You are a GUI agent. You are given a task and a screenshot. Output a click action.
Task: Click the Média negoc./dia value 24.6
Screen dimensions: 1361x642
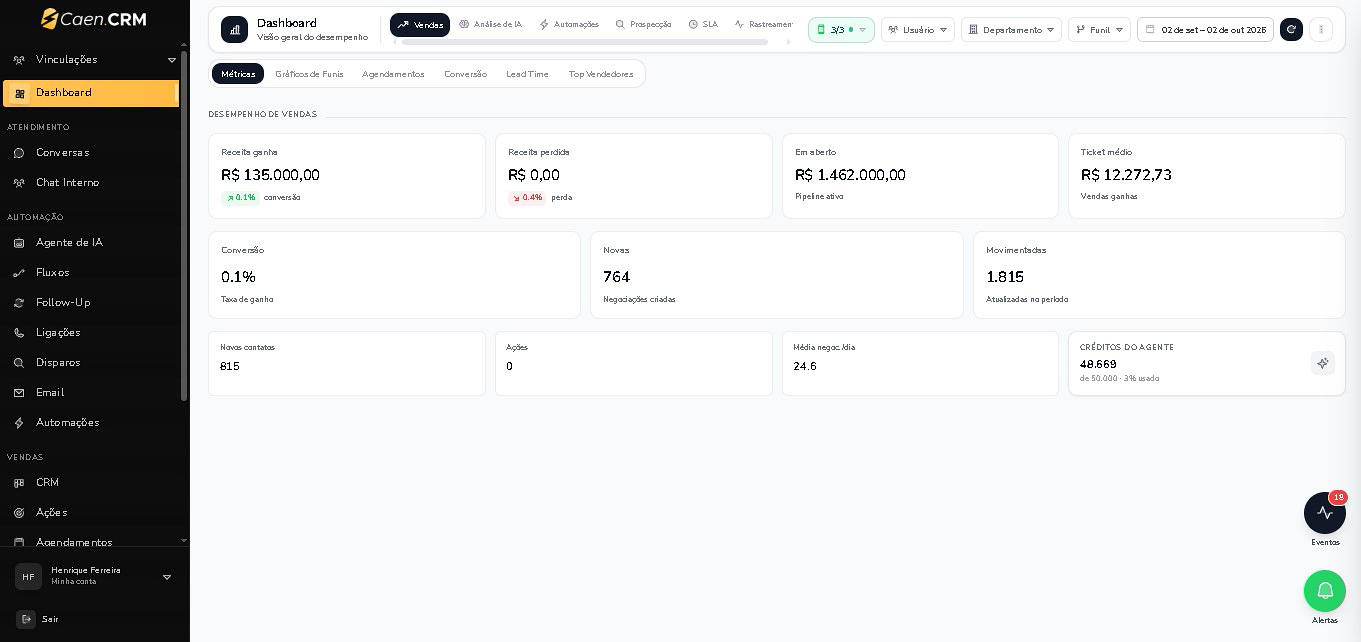click(805, 367)
